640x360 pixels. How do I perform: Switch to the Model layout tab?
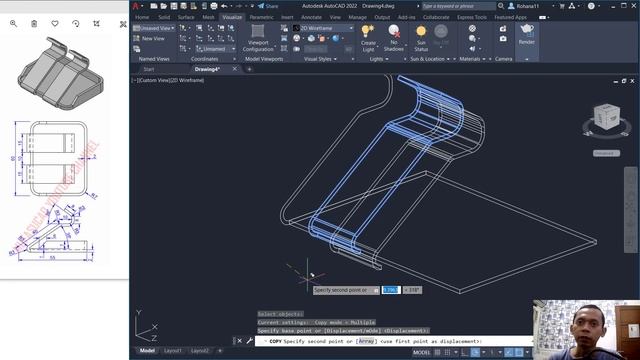[147, 351]
